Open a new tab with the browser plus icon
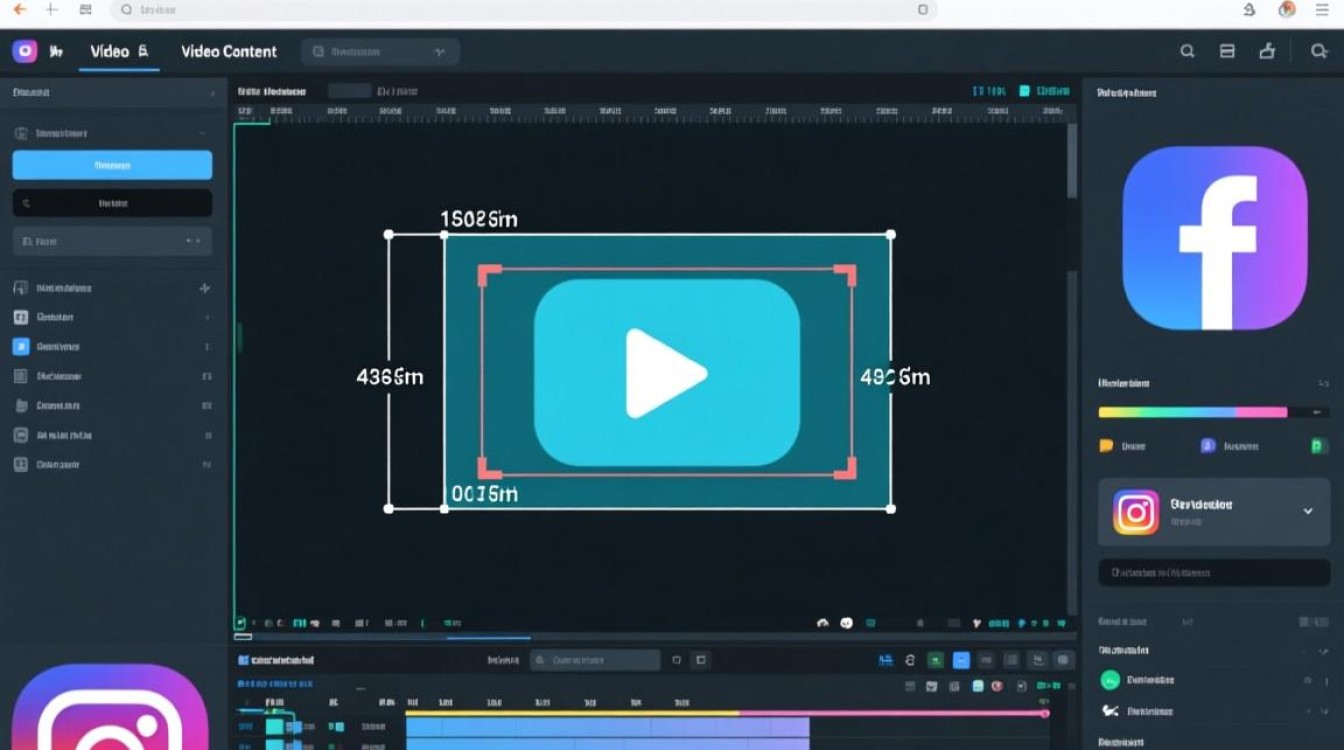This screenshot has height=750, width=1344. coord(52,10)
